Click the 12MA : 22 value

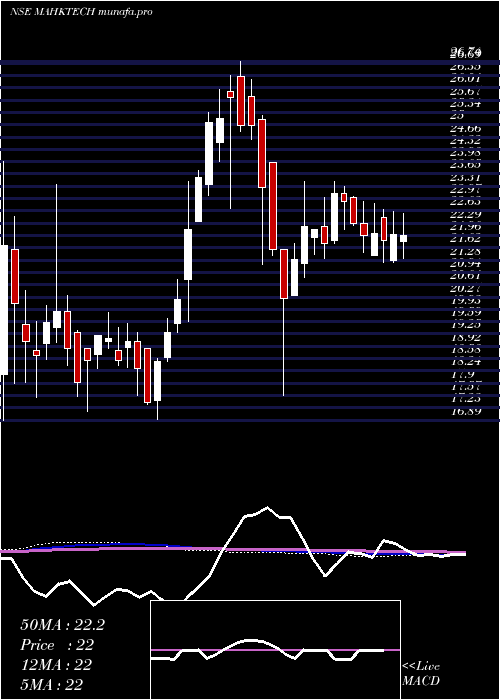tap(56, 665)
